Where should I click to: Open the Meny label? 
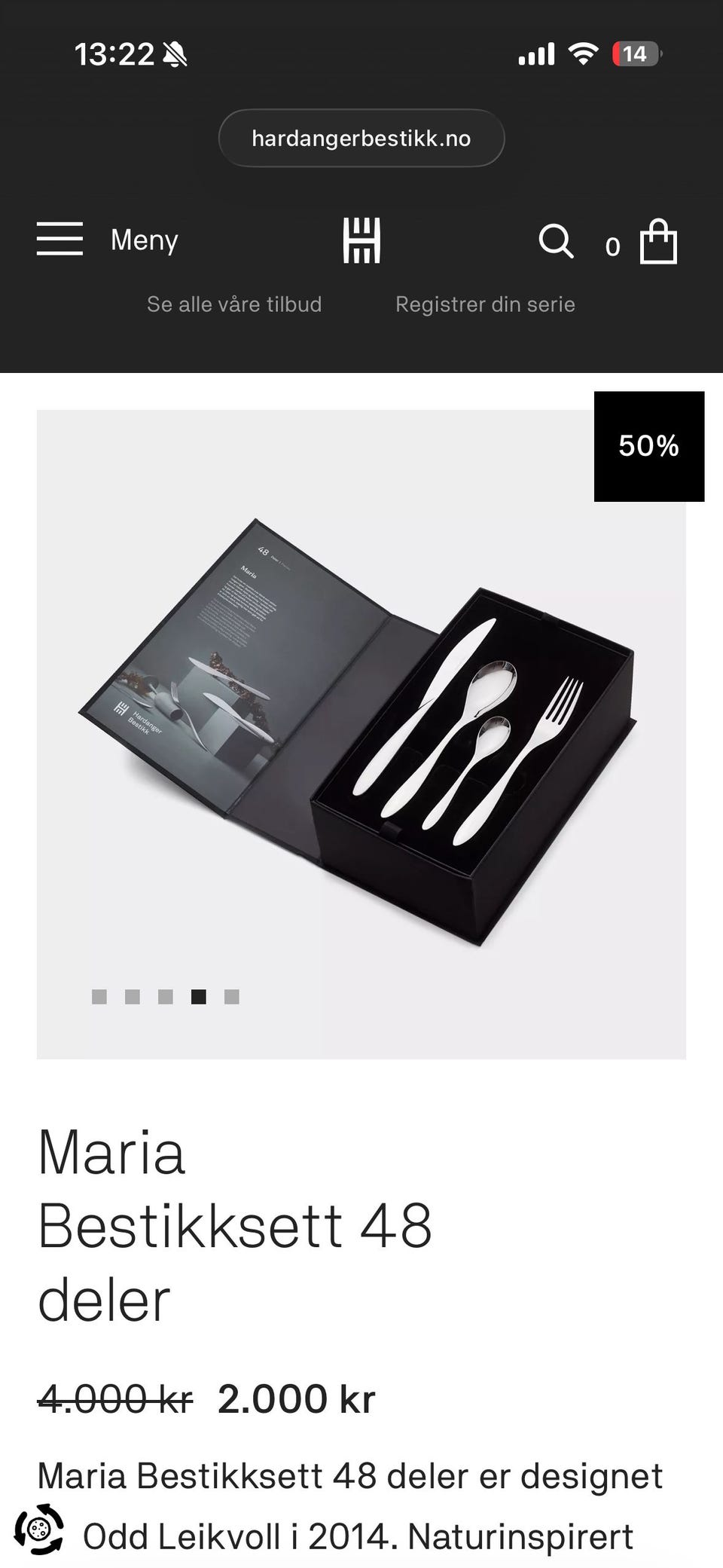tap(145, 240)
